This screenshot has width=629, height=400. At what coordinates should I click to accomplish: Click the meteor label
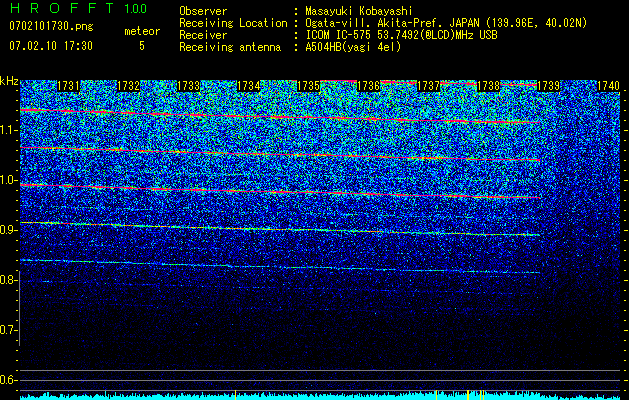pos(142,31)
